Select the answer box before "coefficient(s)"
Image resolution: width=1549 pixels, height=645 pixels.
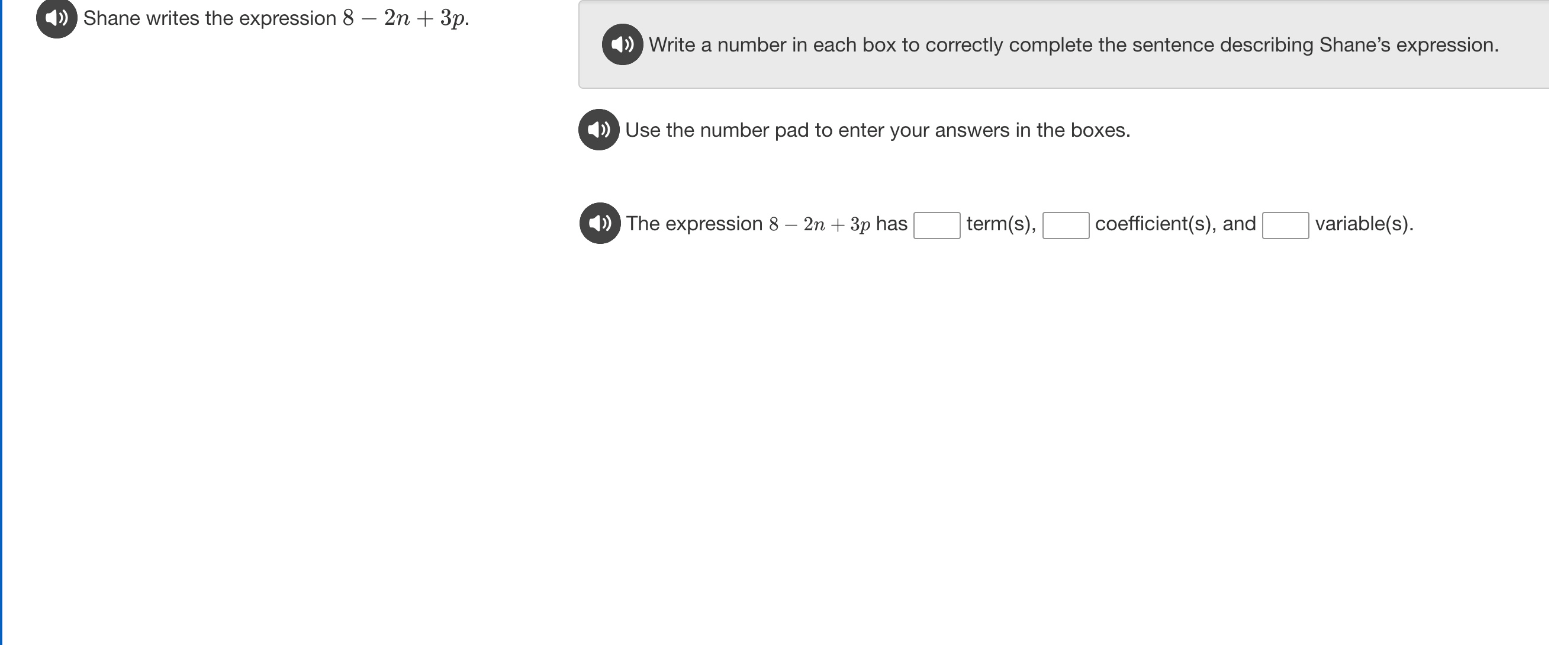click(1066, 225)
